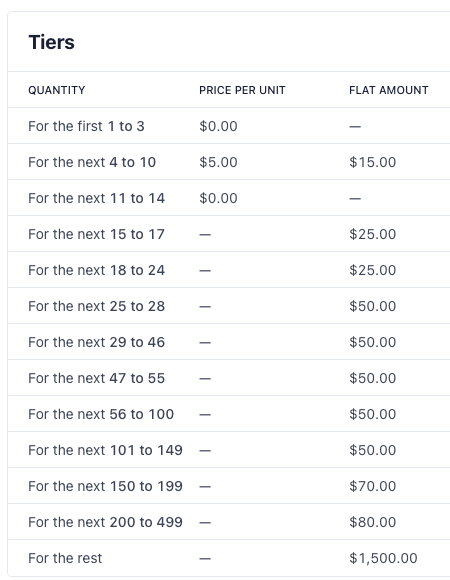Click the Tiers section heading

(x=51, y=42)
